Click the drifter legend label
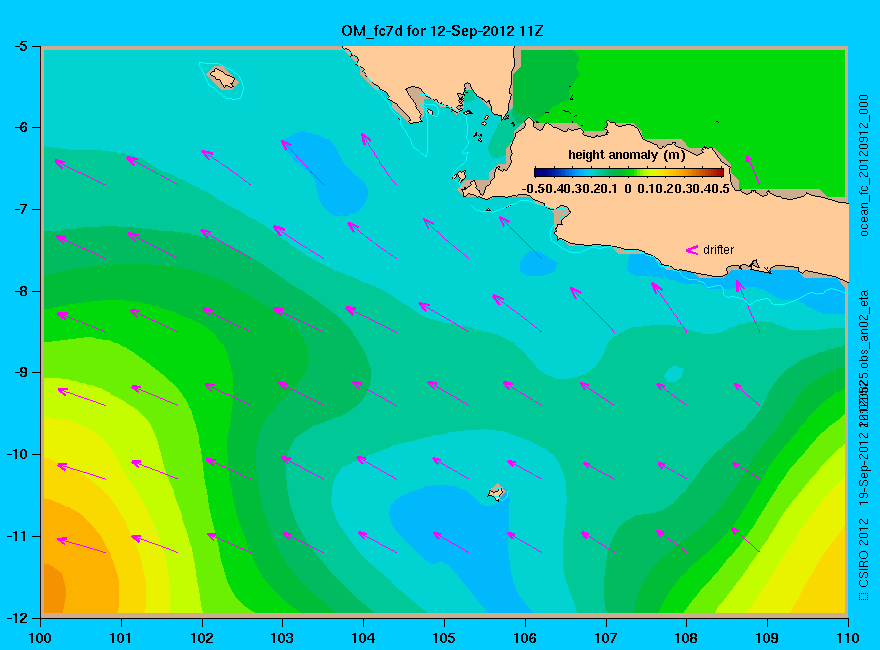Image resolution: width=880 pixels, height=650 pixels. [718, 250]
